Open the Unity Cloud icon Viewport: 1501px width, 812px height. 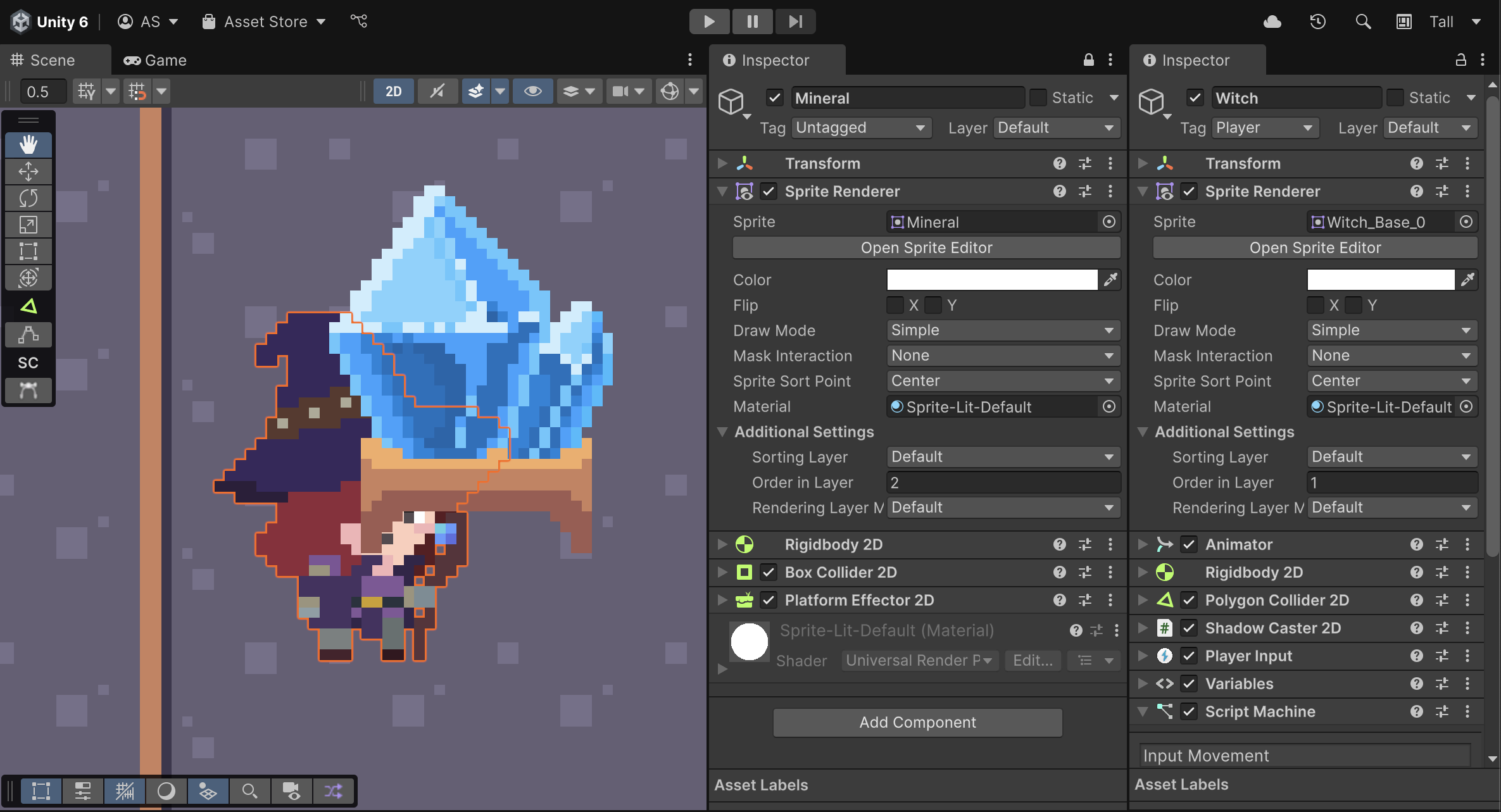point(1272,22)
